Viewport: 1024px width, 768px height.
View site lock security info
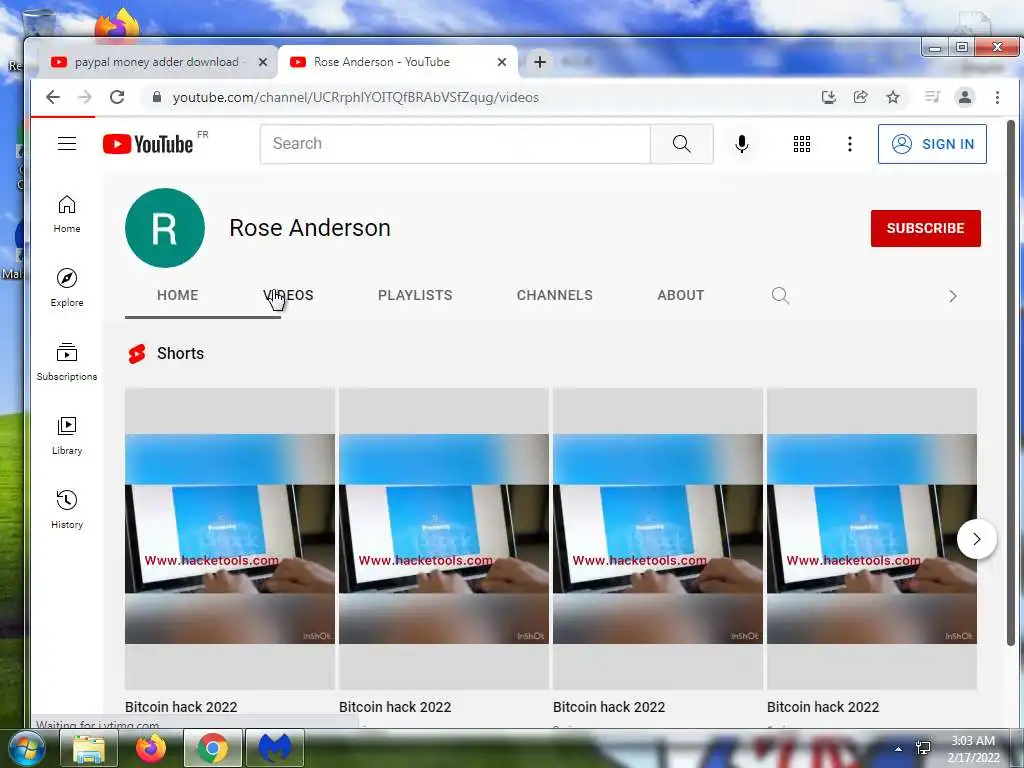[156, 97]
